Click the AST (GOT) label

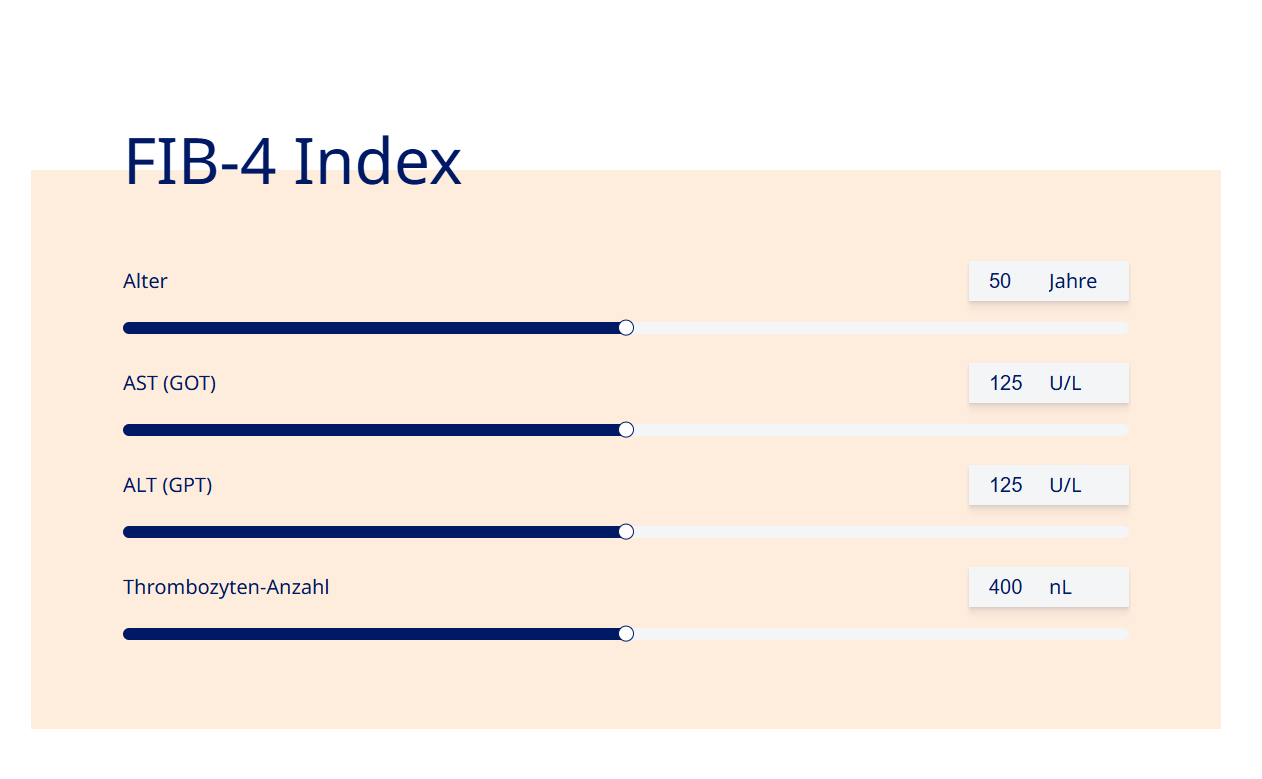pyautogui.click(x=170, y=383)
